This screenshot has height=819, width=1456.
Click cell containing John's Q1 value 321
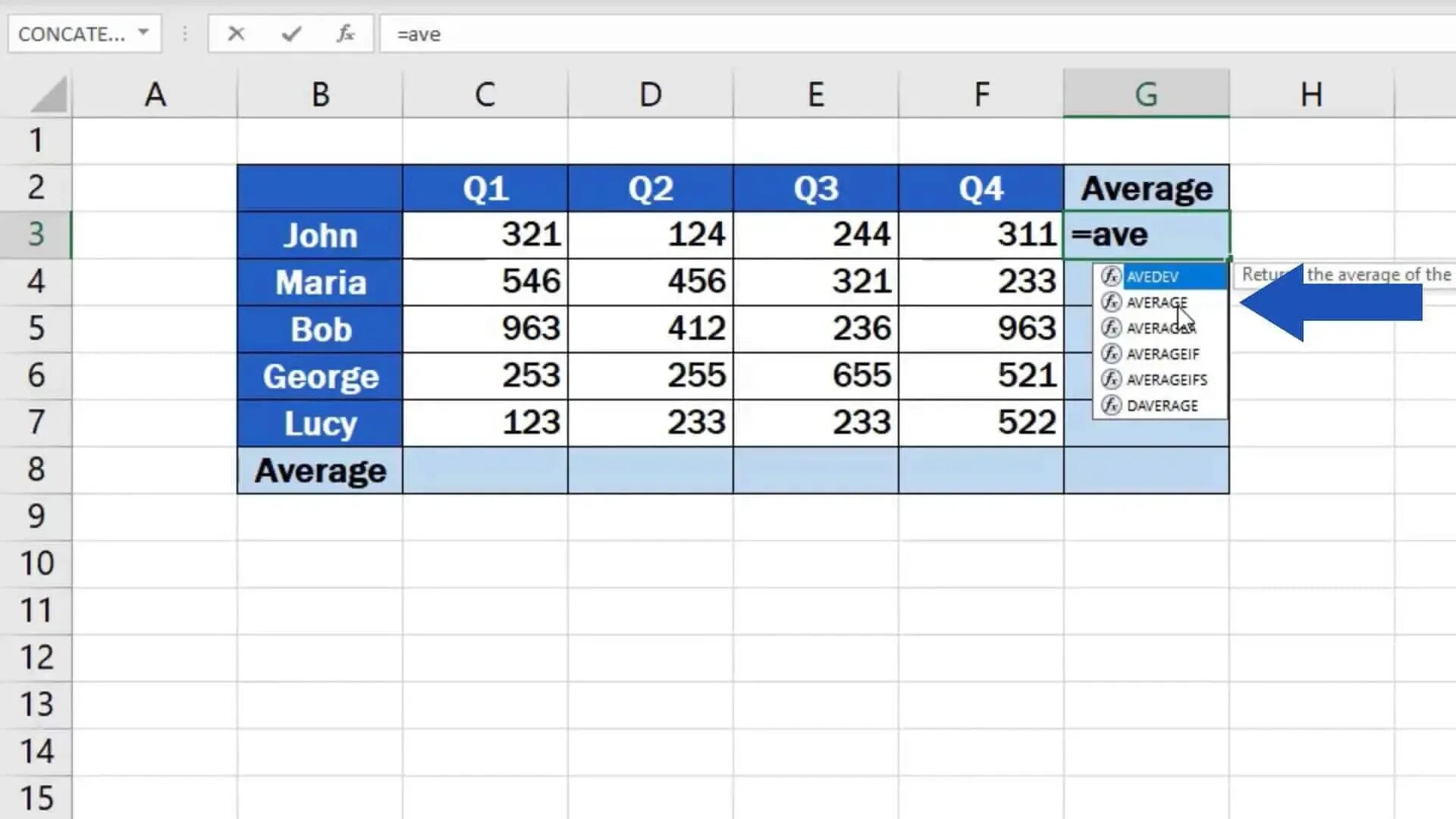[x=485, y=234]
